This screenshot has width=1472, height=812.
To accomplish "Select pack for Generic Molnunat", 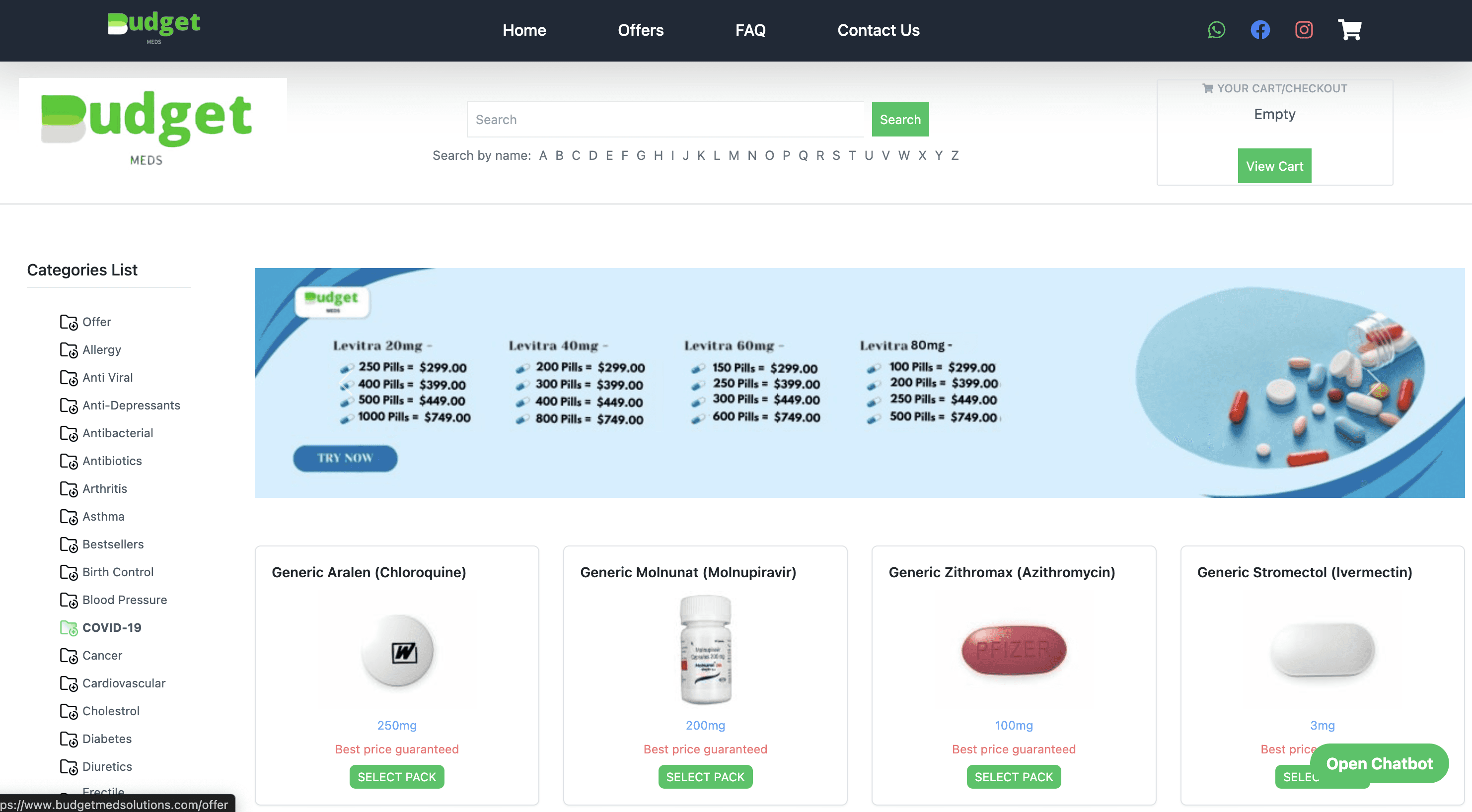I will [705, 777].
